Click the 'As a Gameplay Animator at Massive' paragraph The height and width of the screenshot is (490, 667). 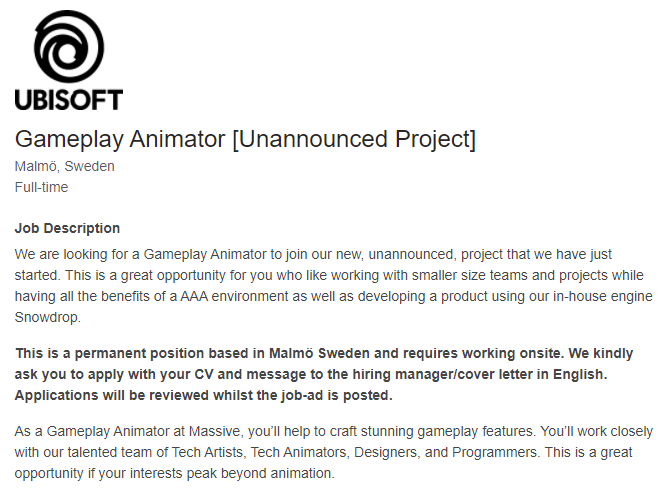pyautogui.click(x=334, y=452)
